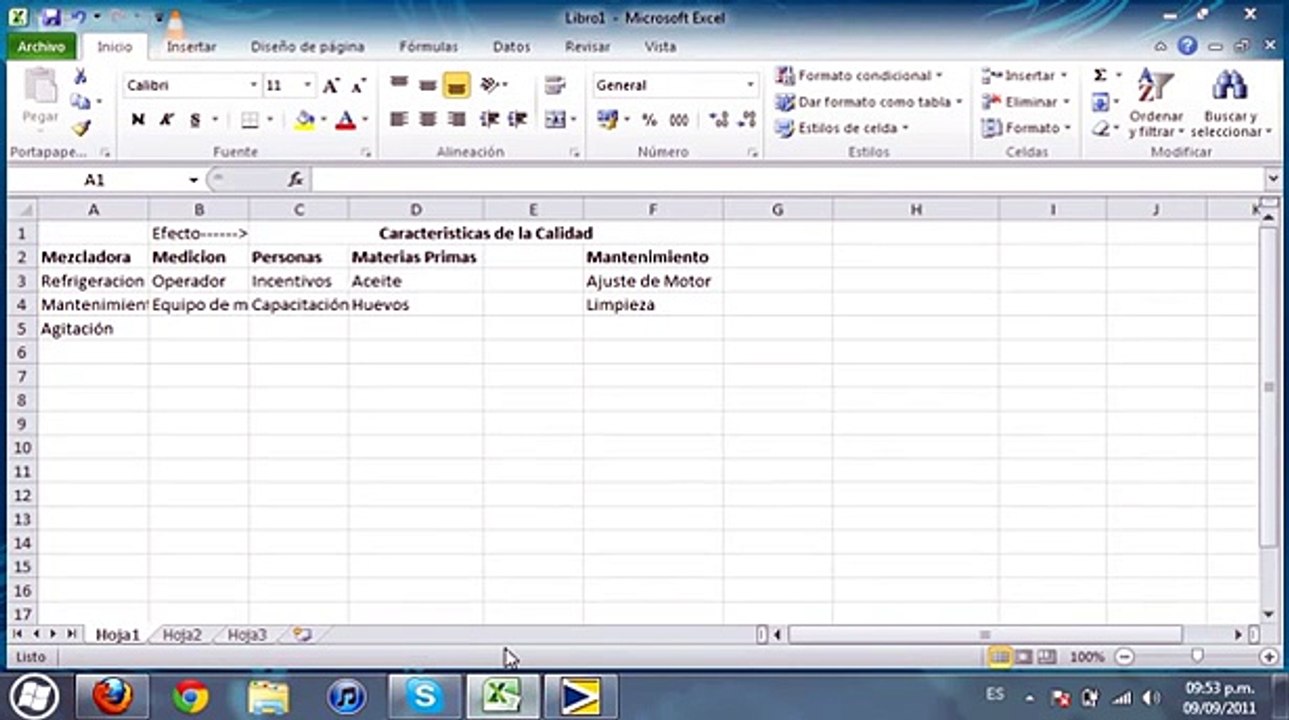Expand the Name Box dropdown arrow
Screen dimensions: 1289x720
click(193, 180)
